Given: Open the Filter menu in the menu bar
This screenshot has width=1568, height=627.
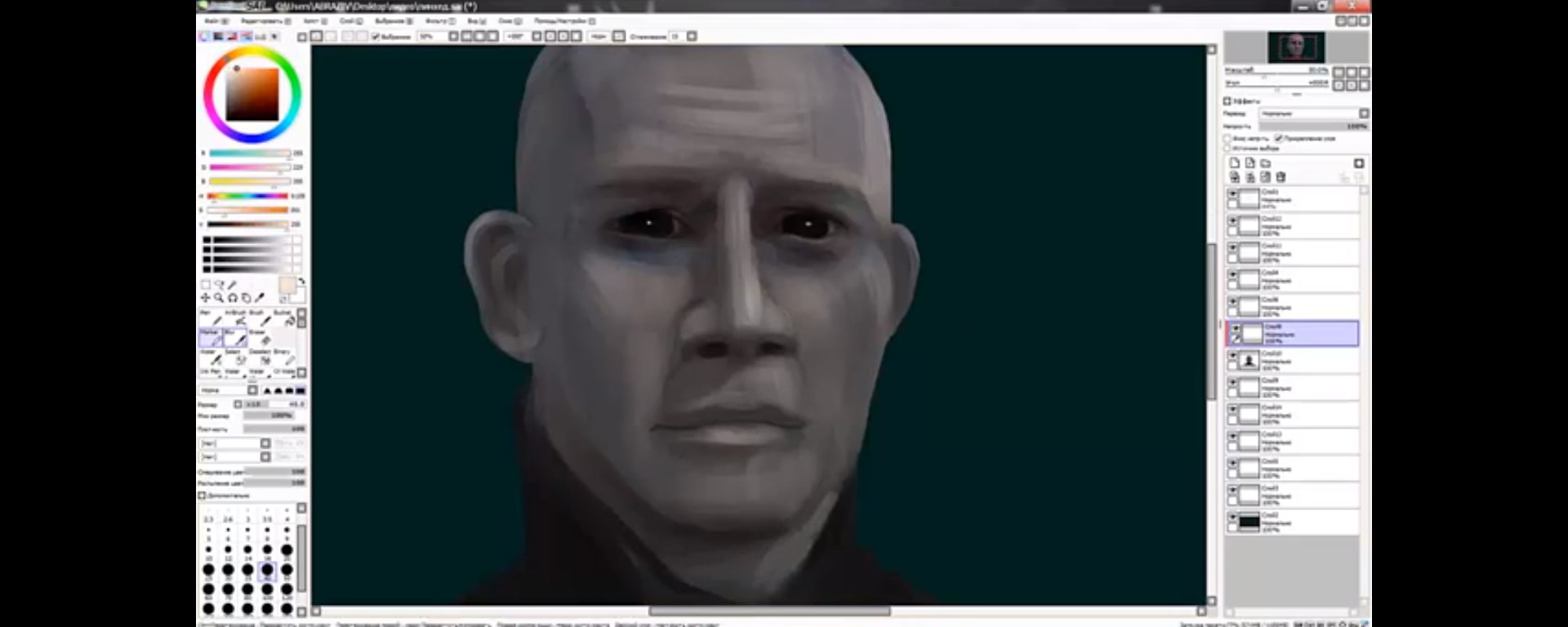Looking at the screenshot, I should pos(439,20).
